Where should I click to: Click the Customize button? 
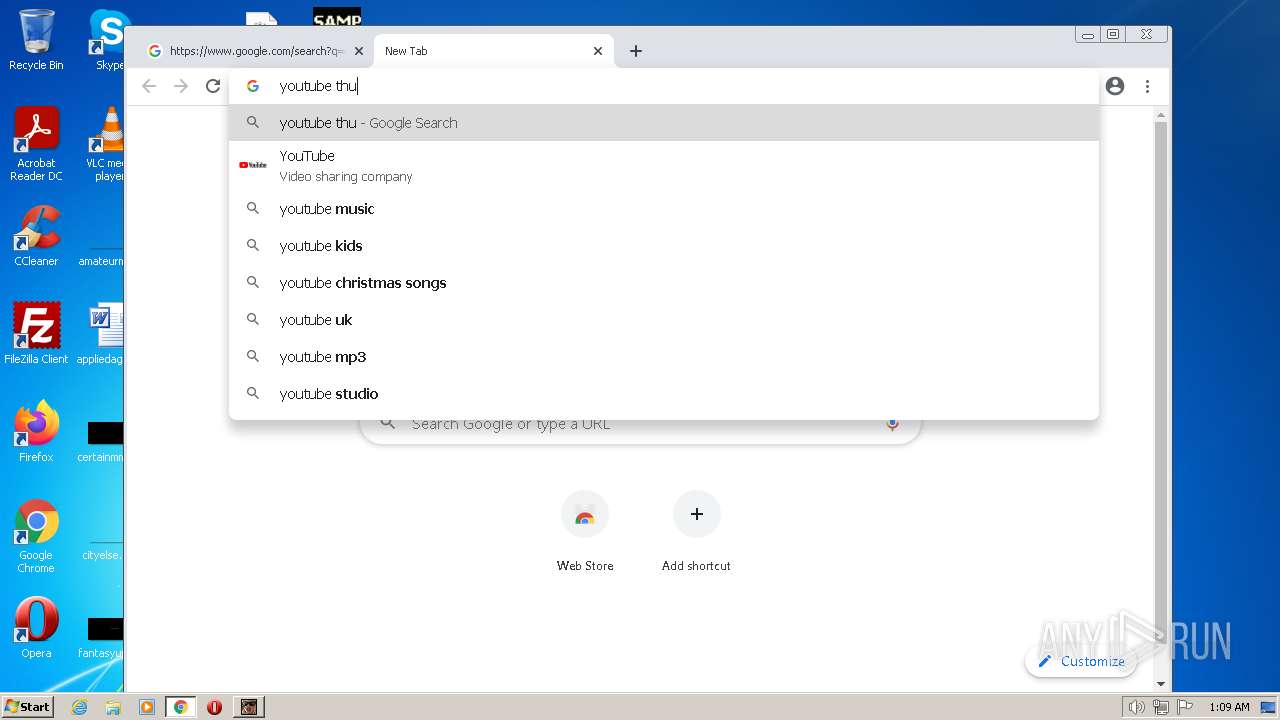click(x=1081, y=661)
